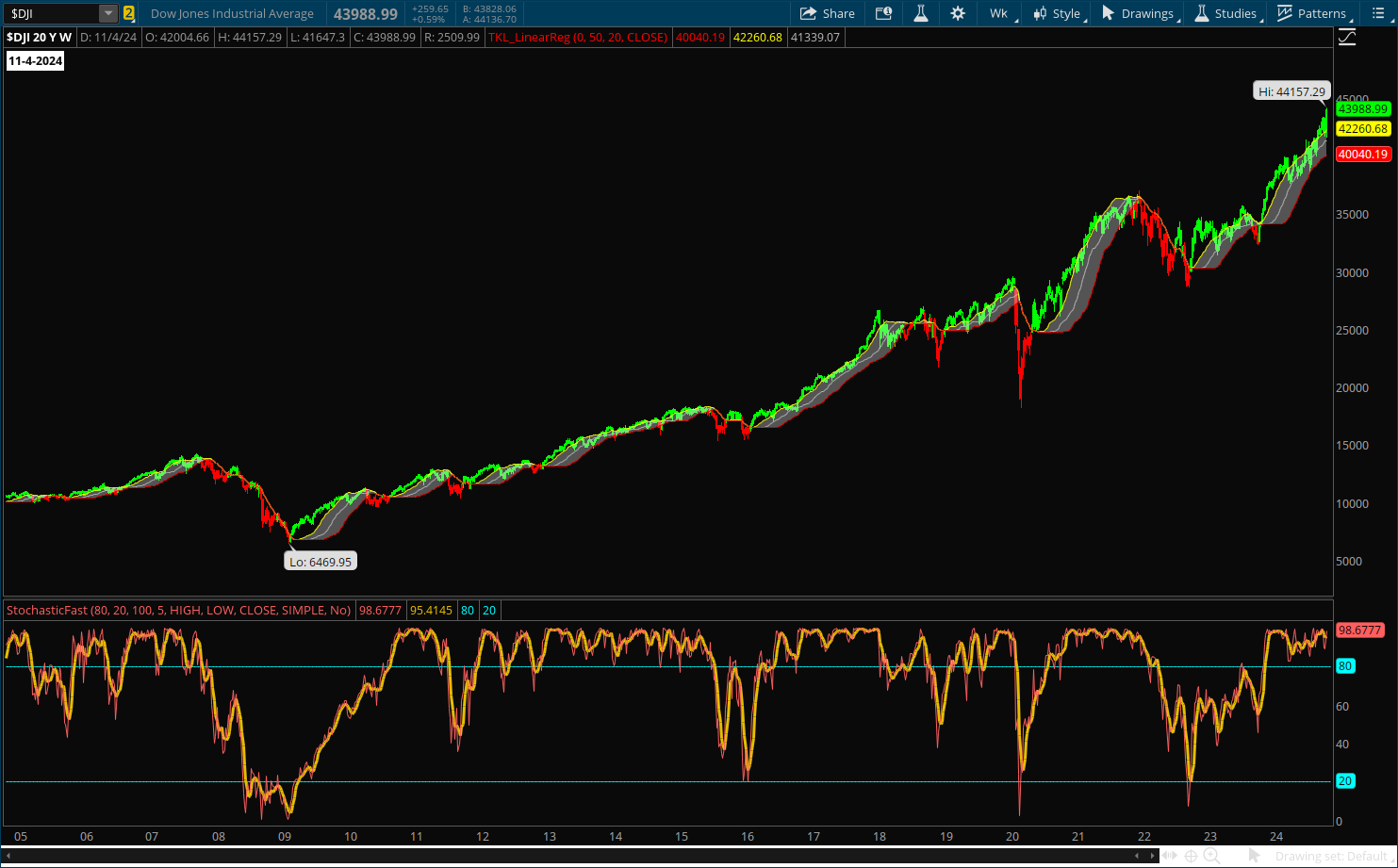Open the Style dropdown menu

point(1058,13)
